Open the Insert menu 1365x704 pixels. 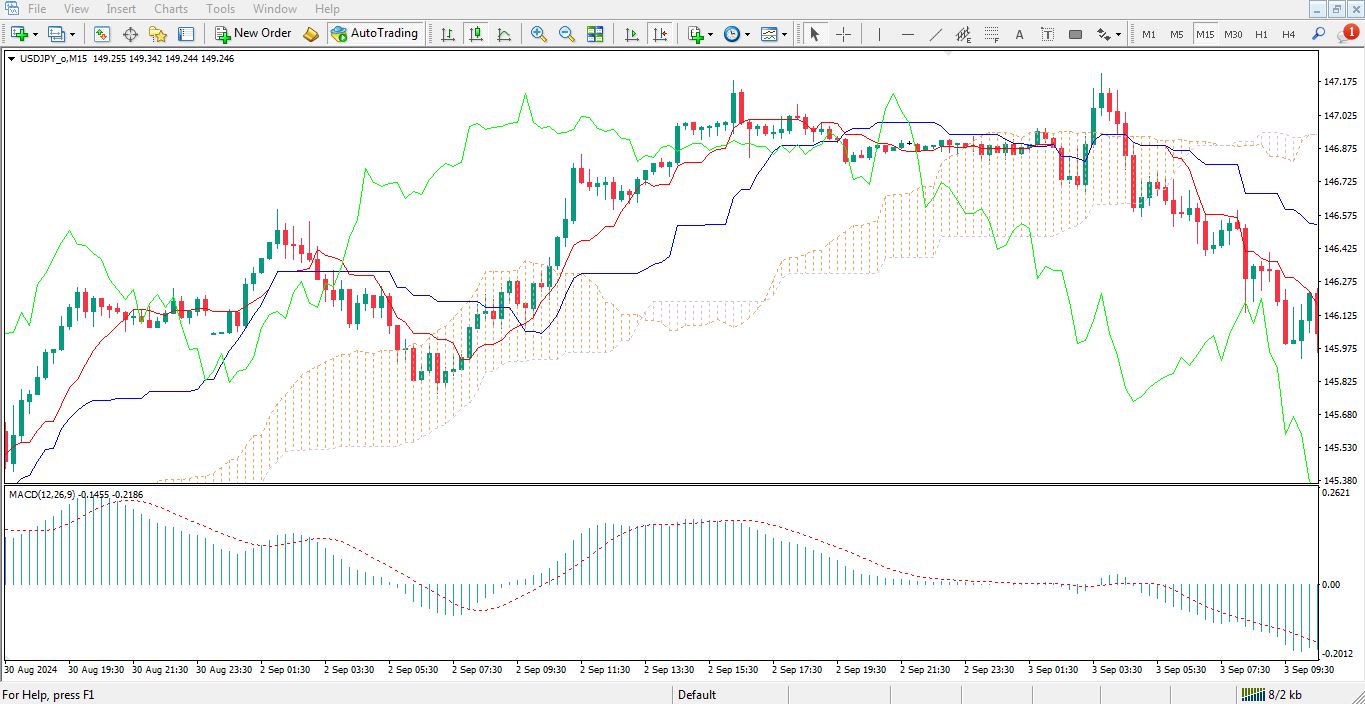pos(121,9)
